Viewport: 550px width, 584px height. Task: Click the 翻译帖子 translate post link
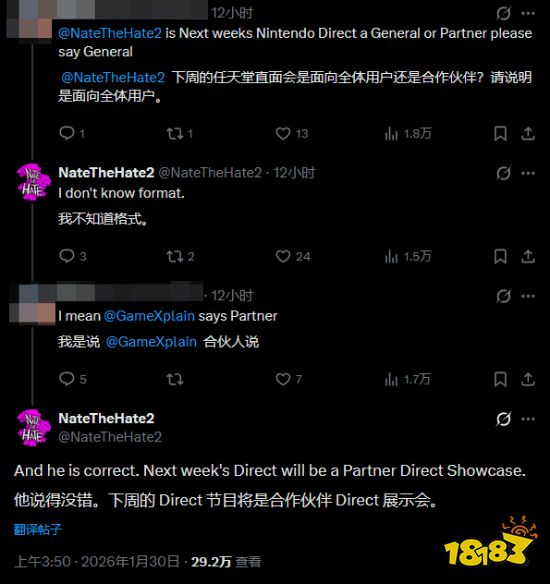click(x=38, y=529)
